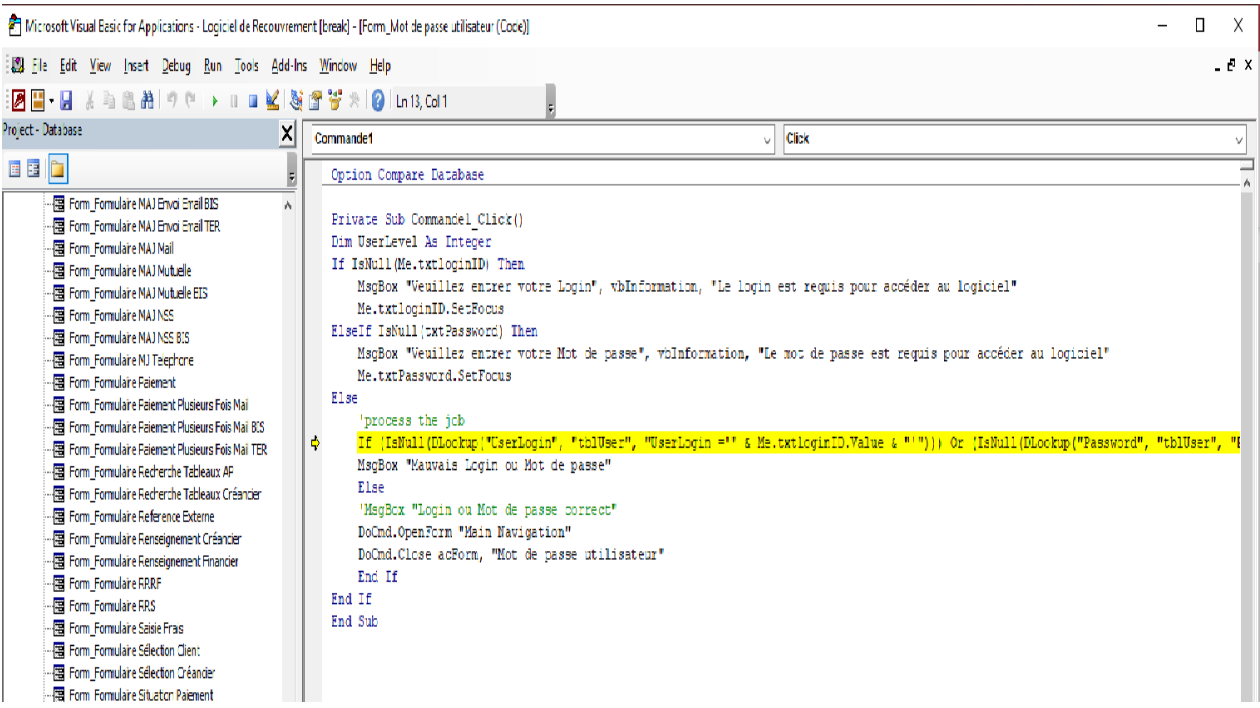Open the Properties Window icon
The width and height of the screenshot is (1260, 708).
315,101
